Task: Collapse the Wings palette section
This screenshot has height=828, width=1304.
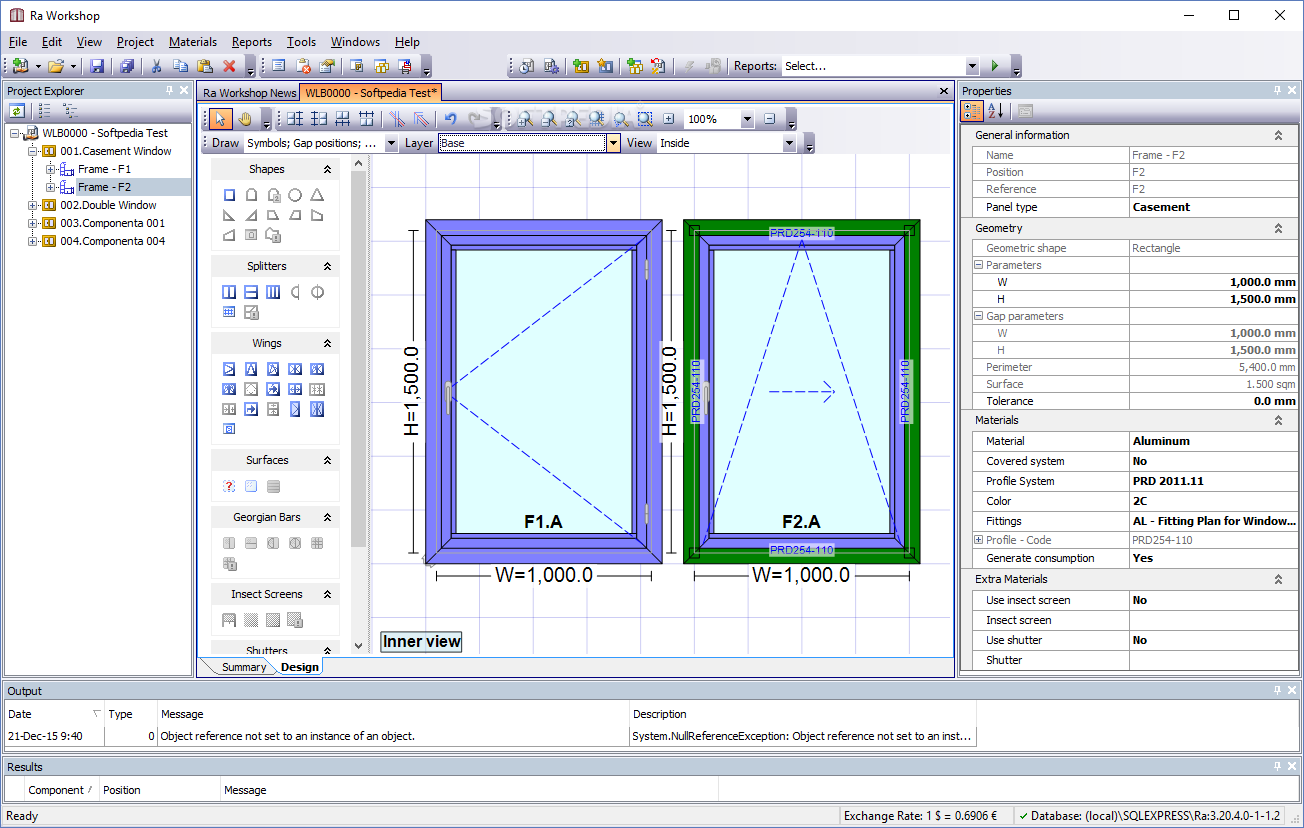Action: [x=327, y=344]
